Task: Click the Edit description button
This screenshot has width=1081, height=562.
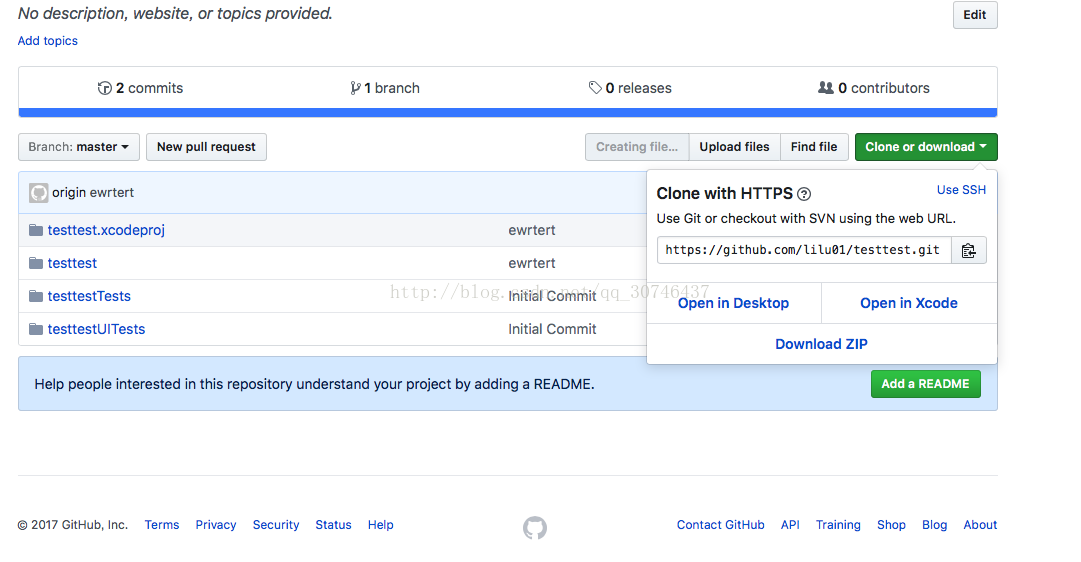Action: [975, 15]
